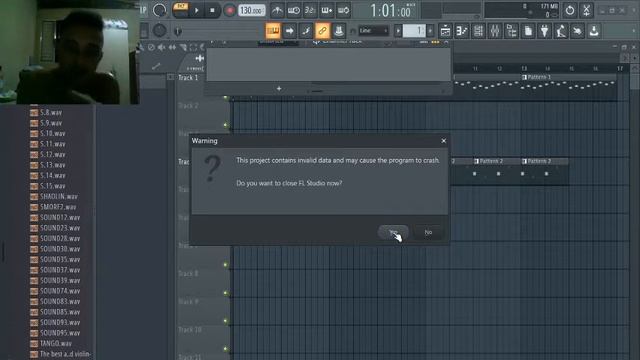The height and width of the screenshot is (360, 640).
Task: Select the circle-slash mute tool in playlist toolbar
Action: [x=151, y=47]
